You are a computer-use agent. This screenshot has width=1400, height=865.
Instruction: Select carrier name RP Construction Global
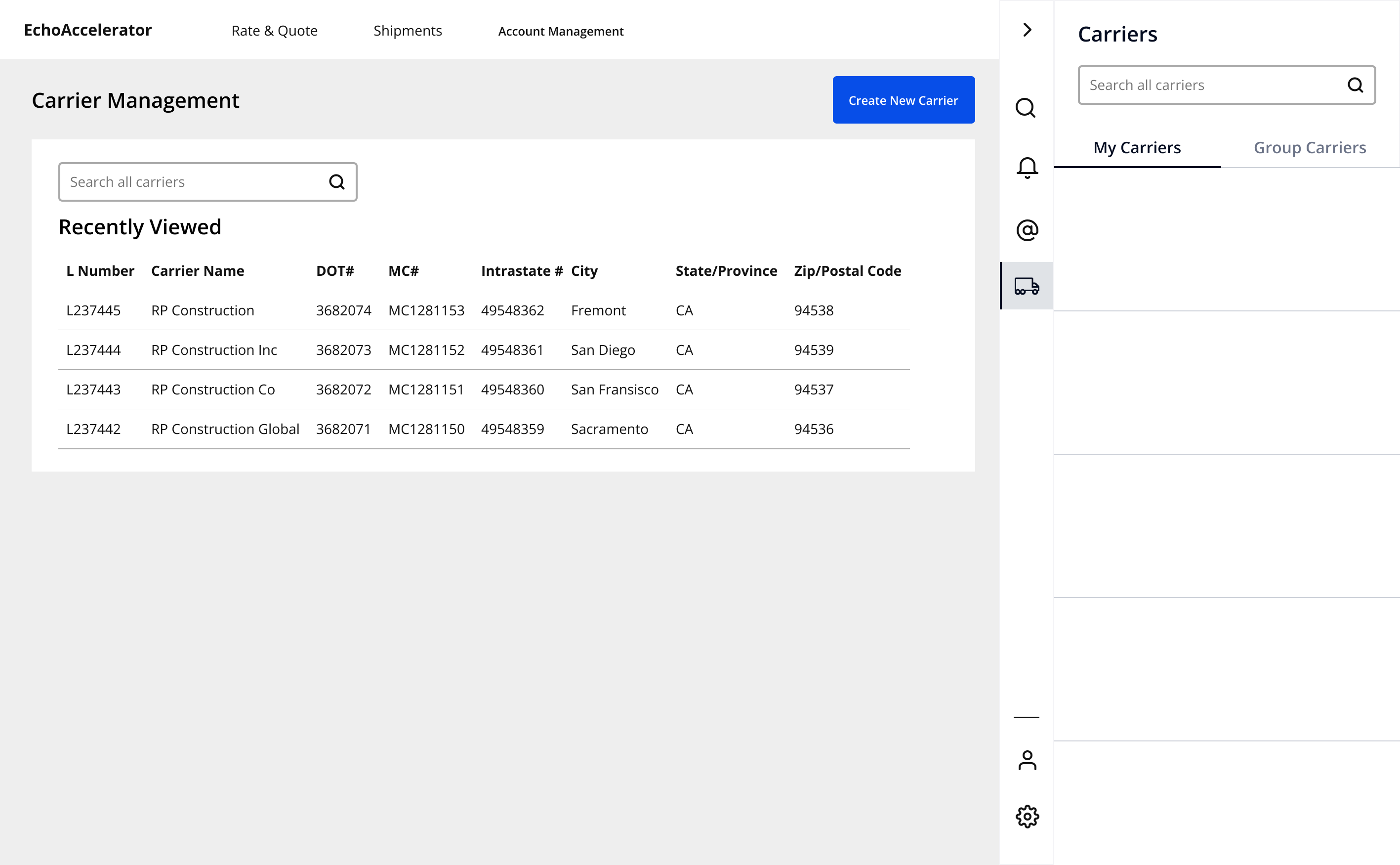(x=225, y=429)
